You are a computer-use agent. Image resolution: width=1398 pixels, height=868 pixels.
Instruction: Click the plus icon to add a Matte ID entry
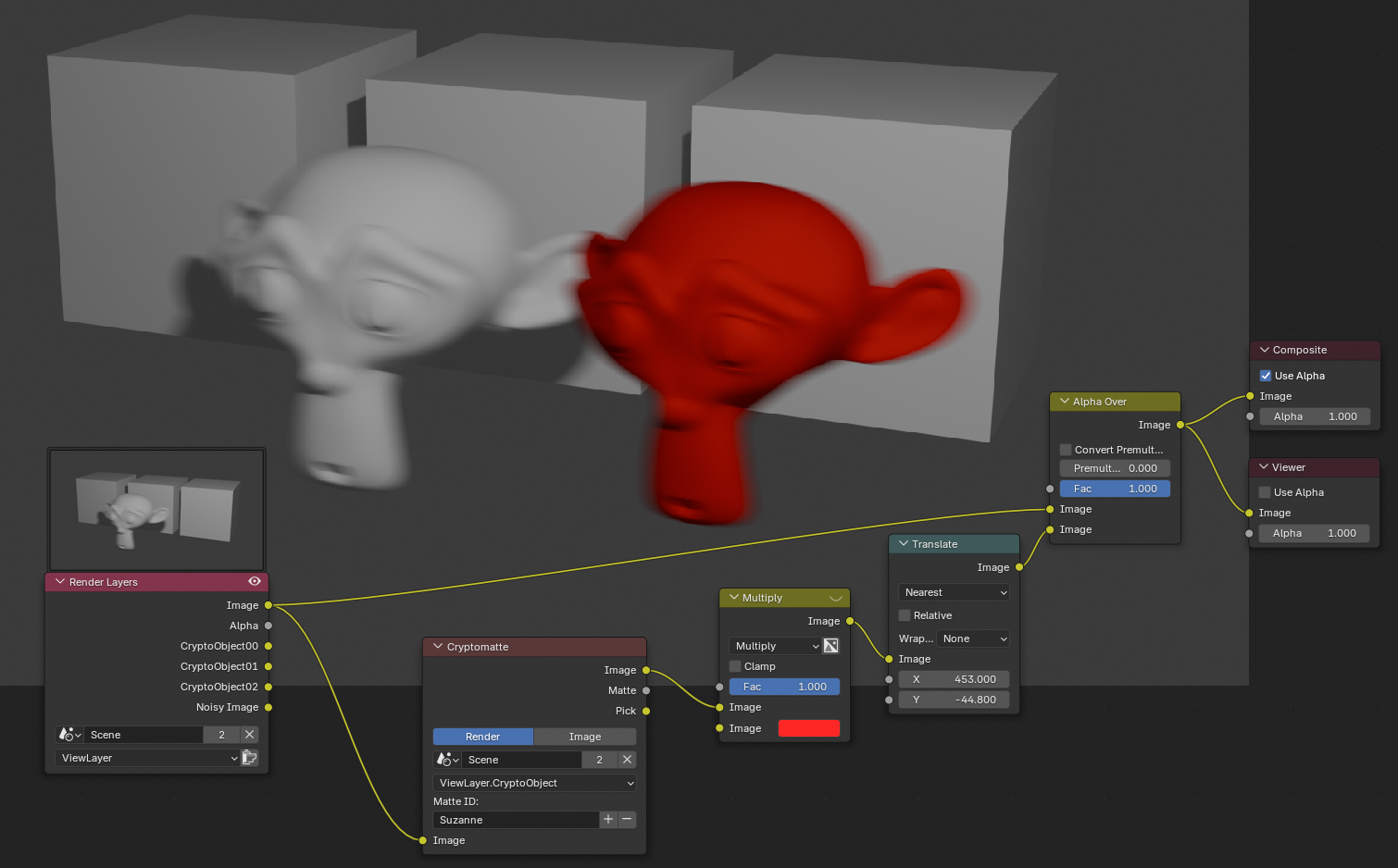608,819
